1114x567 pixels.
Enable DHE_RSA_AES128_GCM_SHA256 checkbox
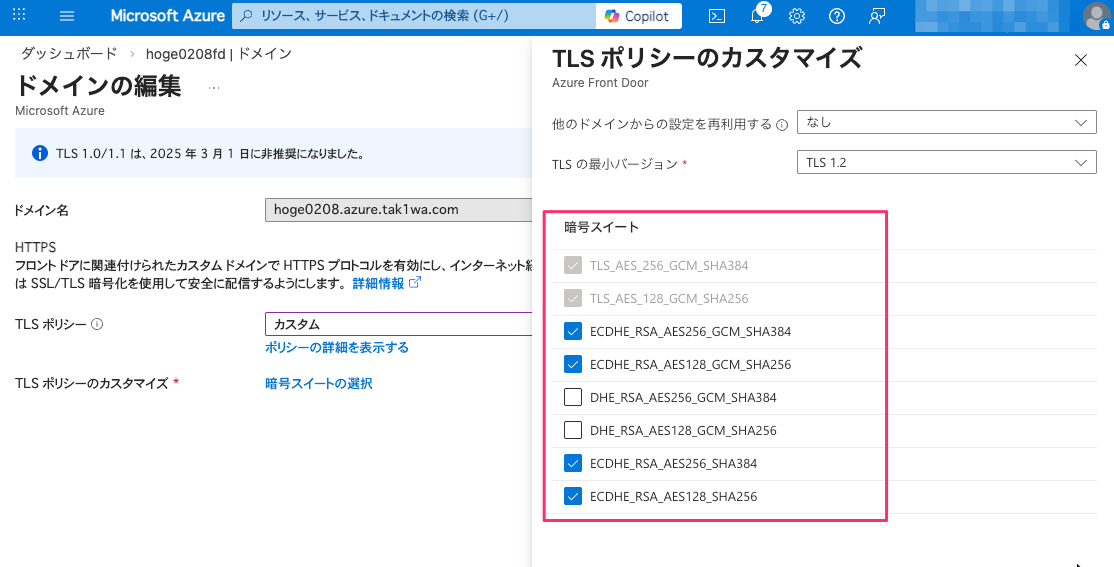click(573, 431)
